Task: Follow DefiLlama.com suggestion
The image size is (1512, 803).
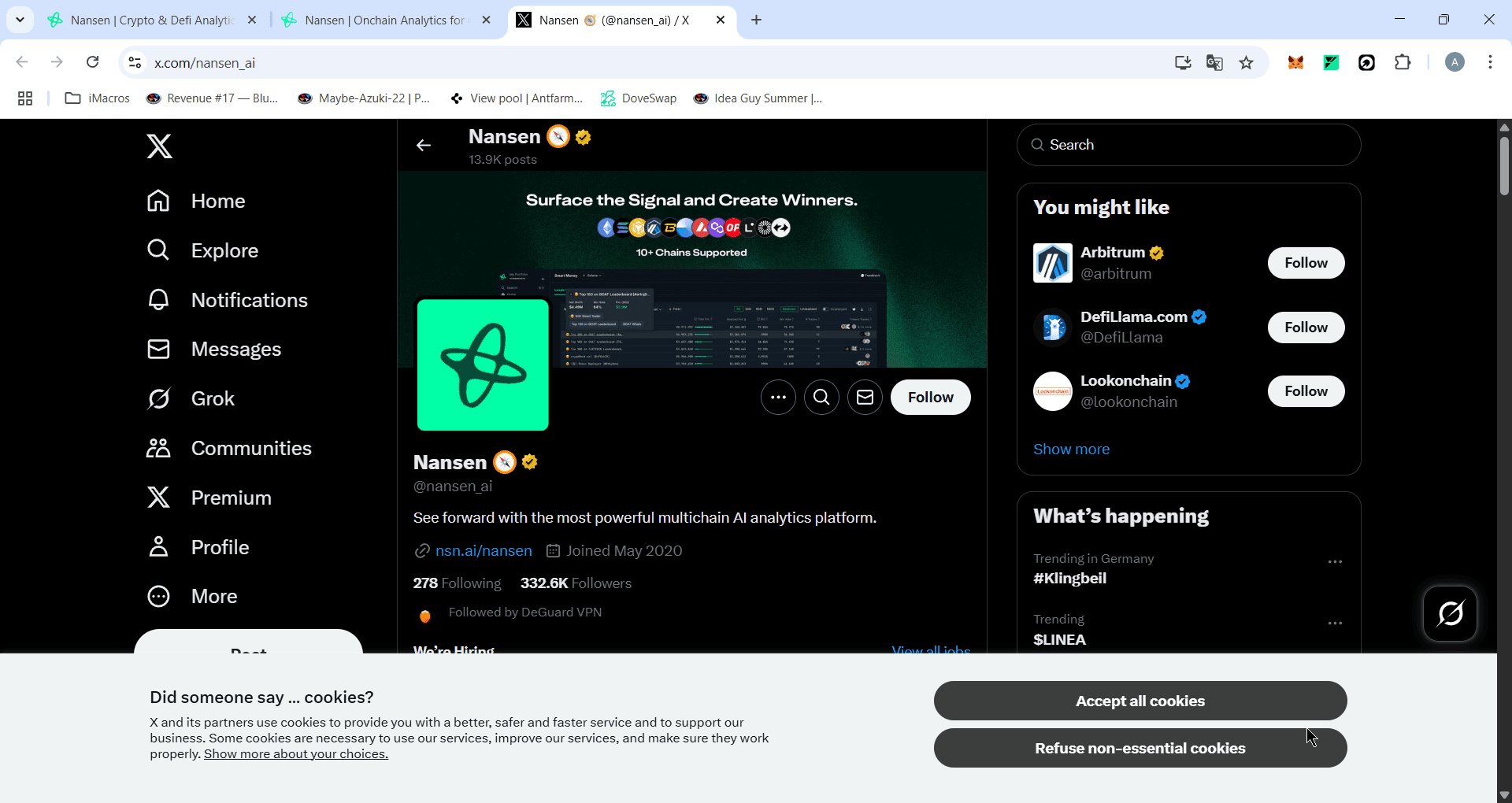Action: click(x=1306, y=327)
